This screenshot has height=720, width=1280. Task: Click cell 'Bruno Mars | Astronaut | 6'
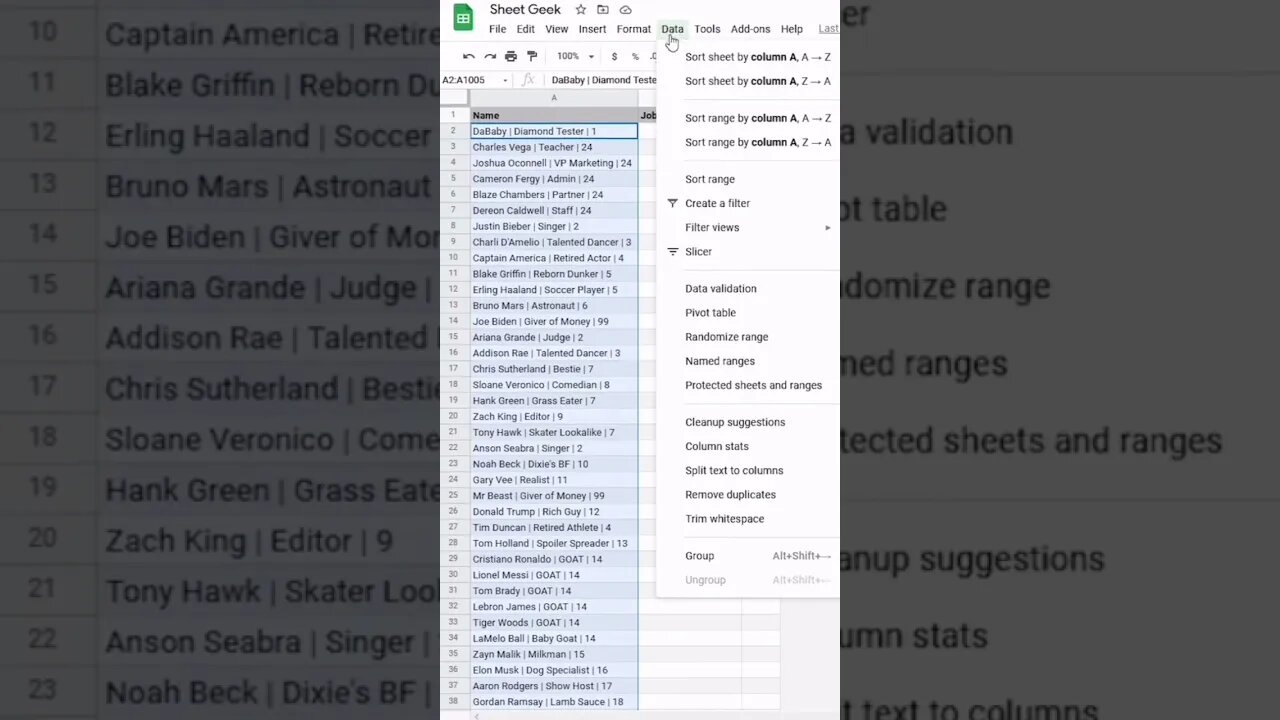click(x=554, y=305)
